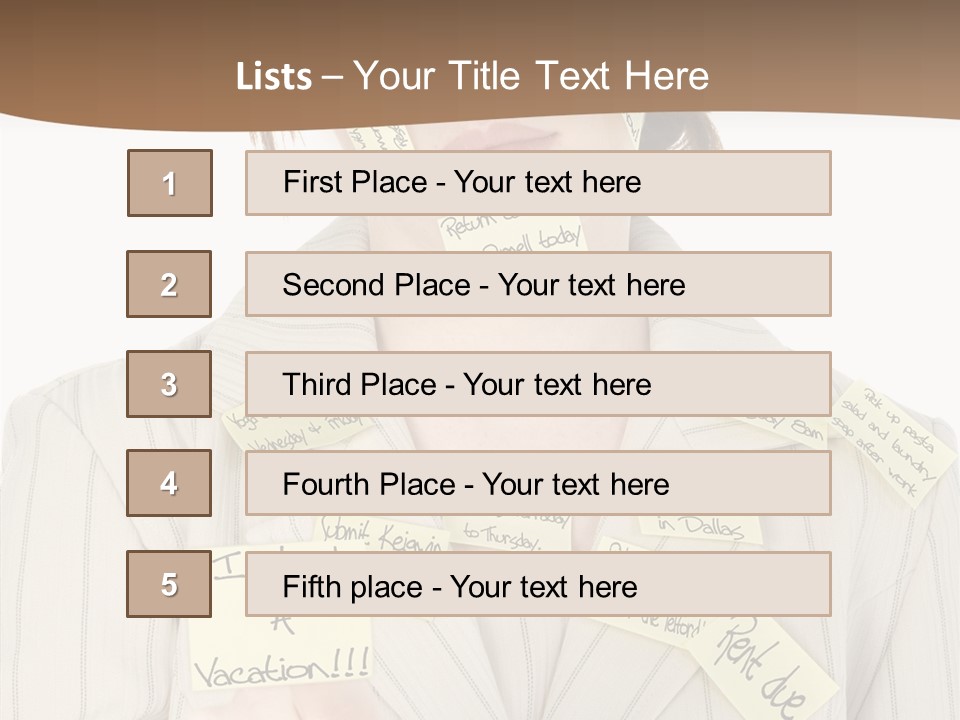The height and width of the screenshot is (720, 960).
Task: Select the 'First Place - Your text here' box
Action: coord(538,183)
